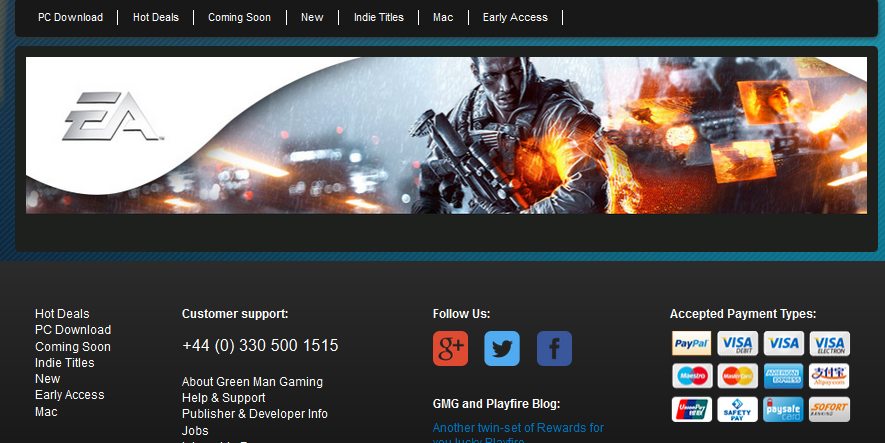Follow the footer Indie Titles link
This screenshot has width=885, height=443.
pyautogui.click(x=65, y=363)
